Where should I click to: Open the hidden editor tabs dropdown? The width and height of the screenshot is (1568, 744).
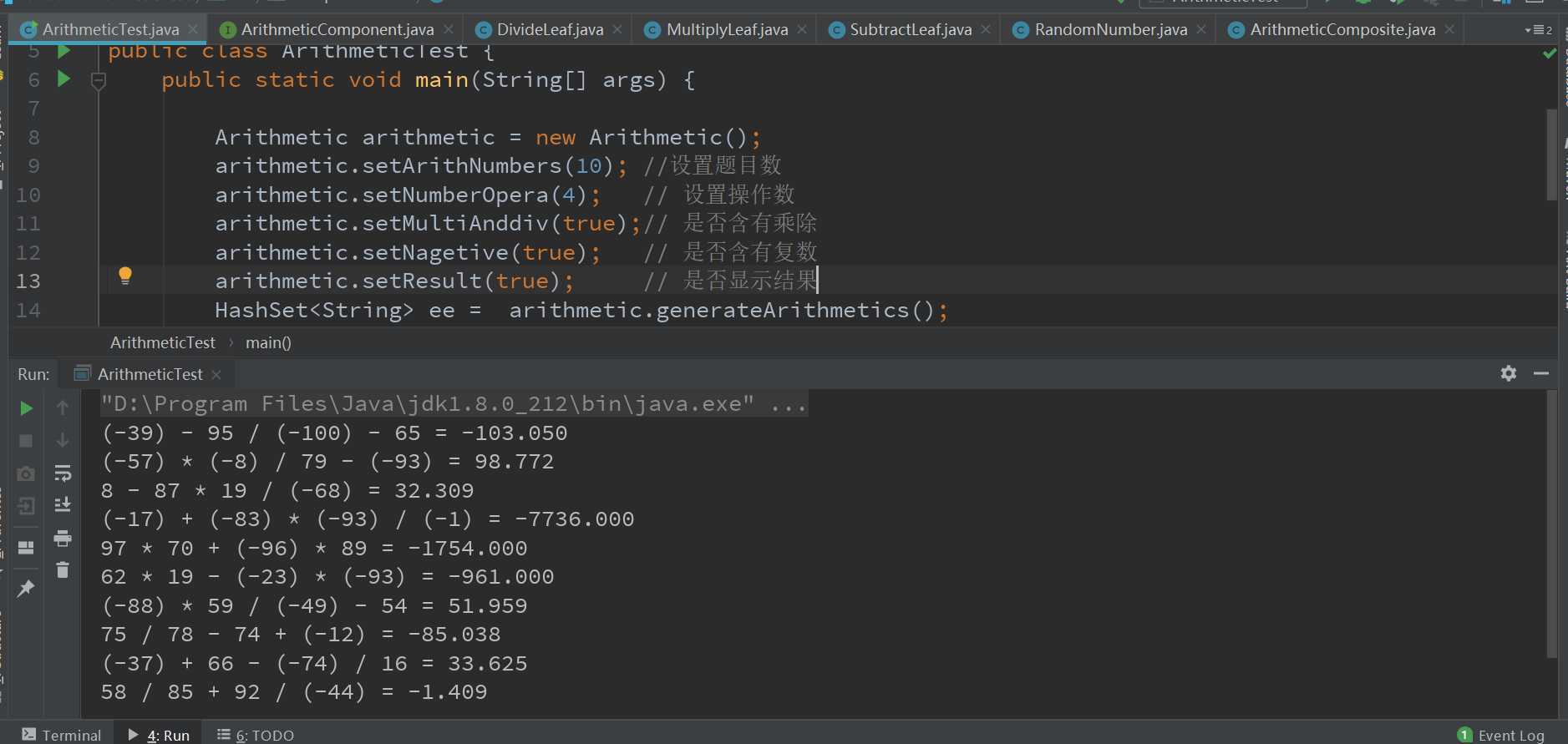(x=1539, y=30)
